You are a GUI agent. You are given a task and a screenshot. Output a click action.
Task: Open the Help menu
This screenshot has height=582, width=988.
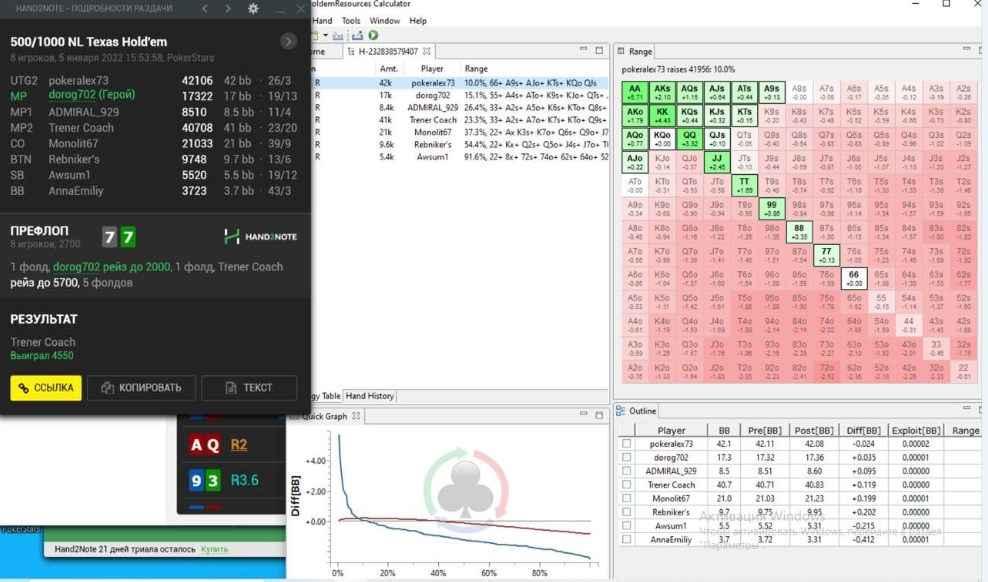click(418, 21)
